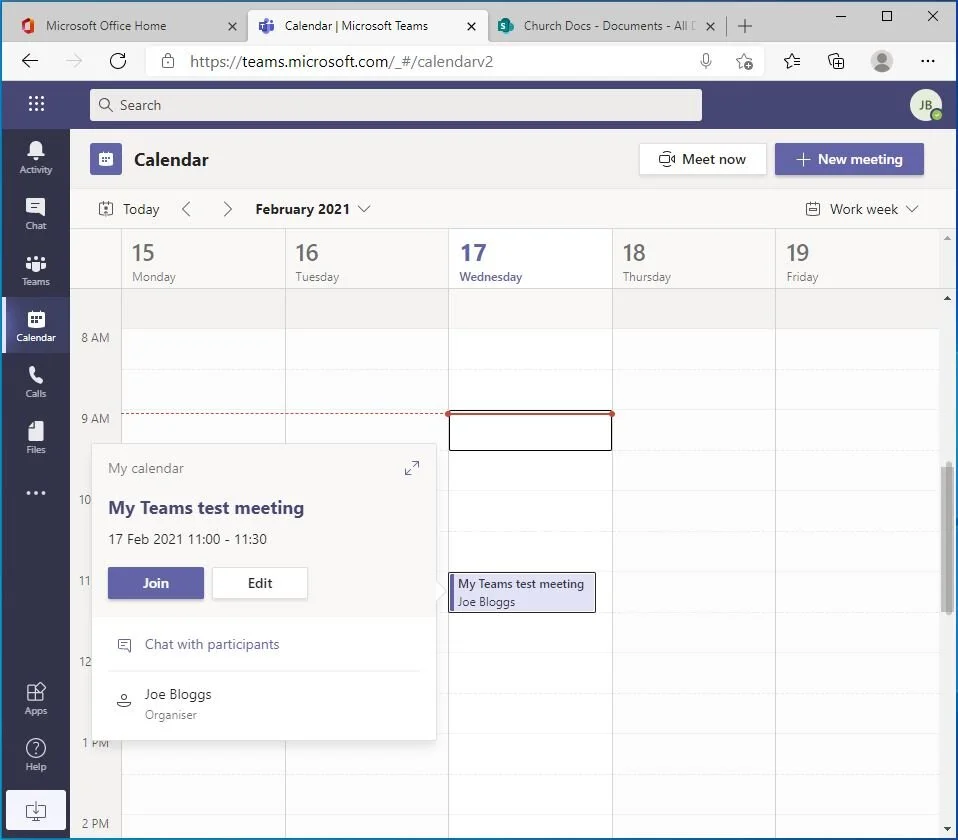The height and width of the screenshot is (840, 958).
Task: Select My Teams test meeting calendar event
Action: [522, 593]
